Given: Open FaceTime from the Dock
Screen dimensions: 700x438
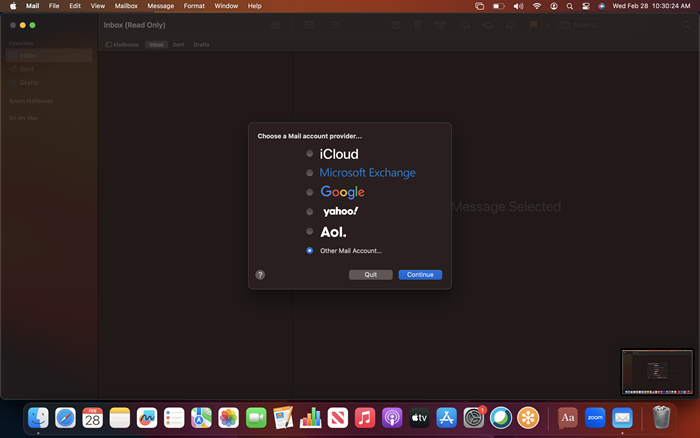Looking at the screenshot, I should [256, 418].
